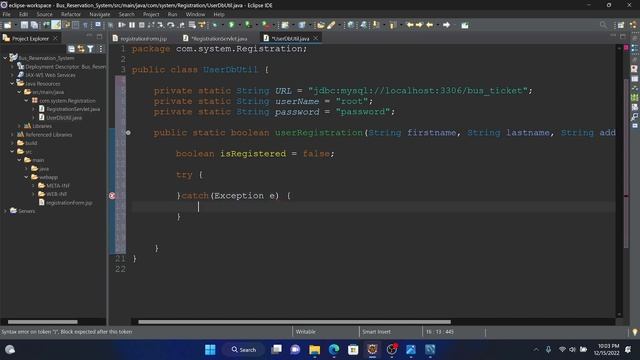
Task: Open the Window menu
Action: tap(195, 14)
